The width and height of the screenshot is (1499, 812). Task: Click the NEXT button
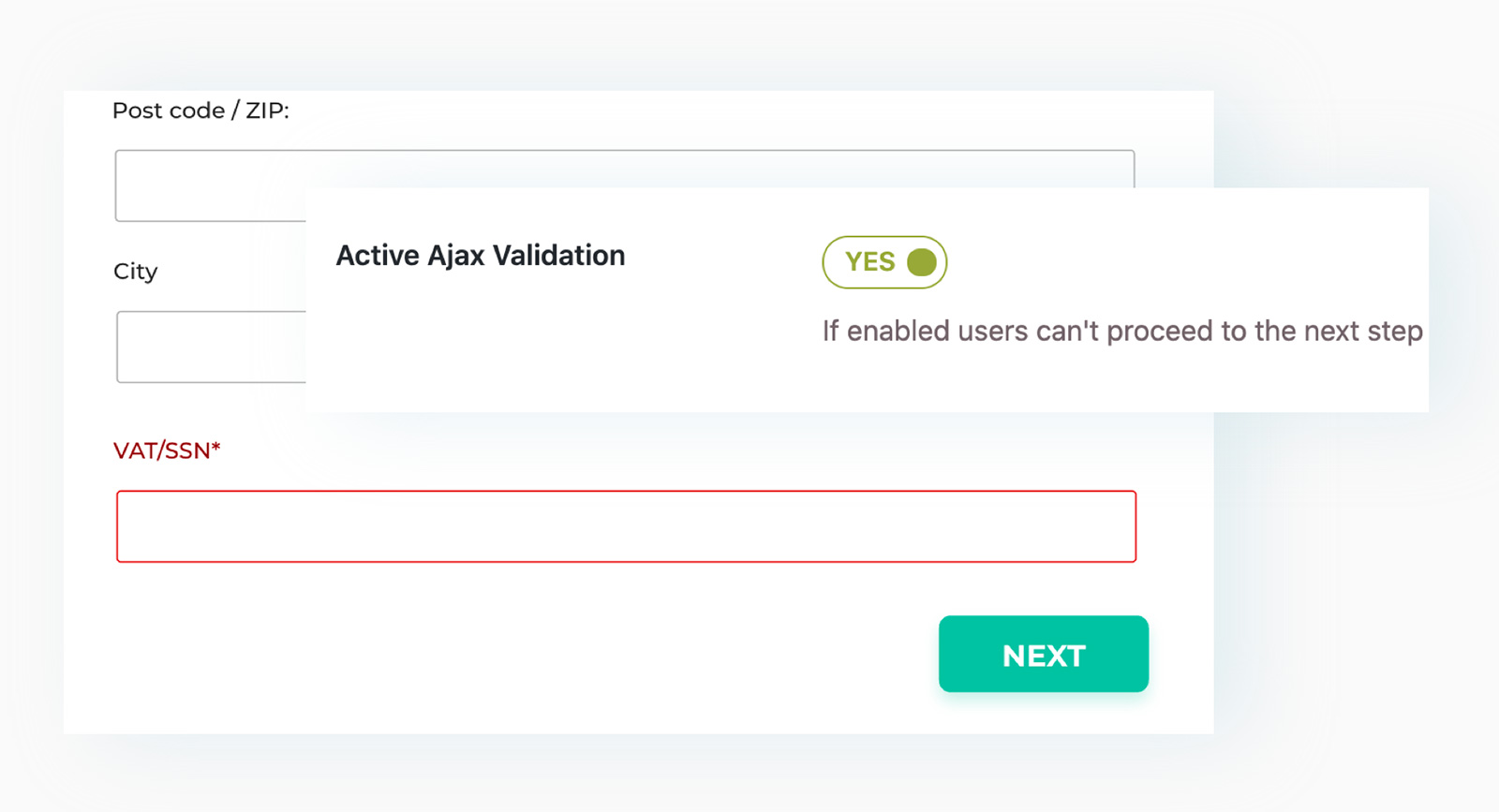point(1043,655)
